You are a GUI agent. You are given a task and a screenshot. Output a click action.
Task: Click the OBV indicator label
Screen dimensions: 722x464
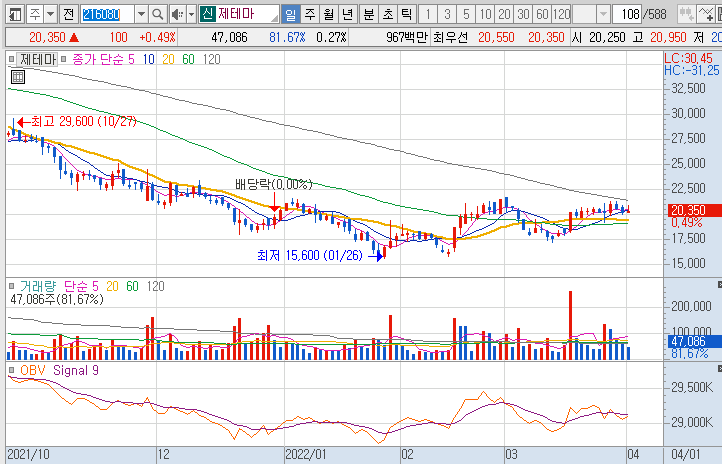[x=33, y=370]
